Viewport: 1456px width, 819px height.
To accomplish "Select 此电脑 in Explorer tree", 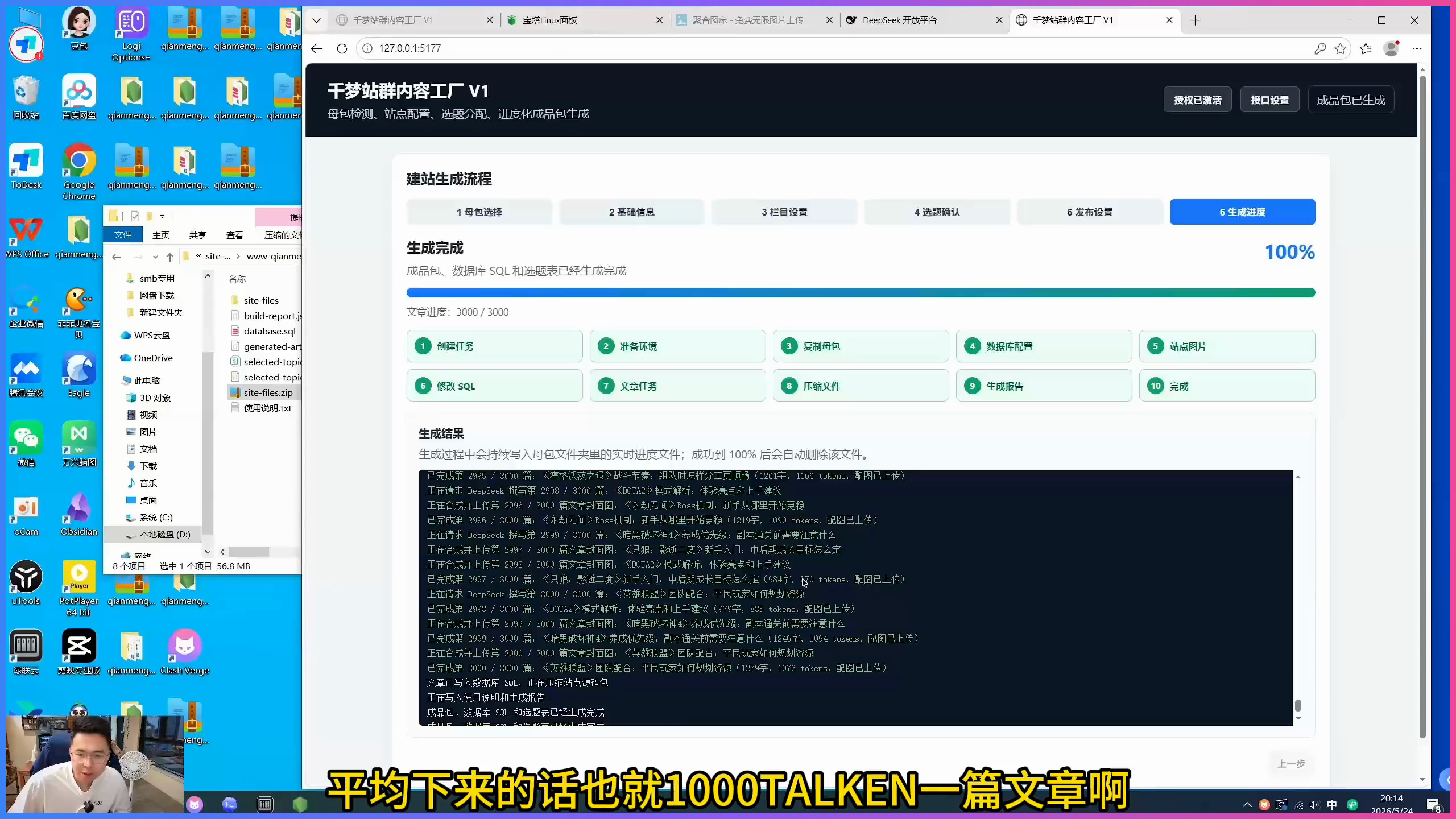I will point(147,380).
